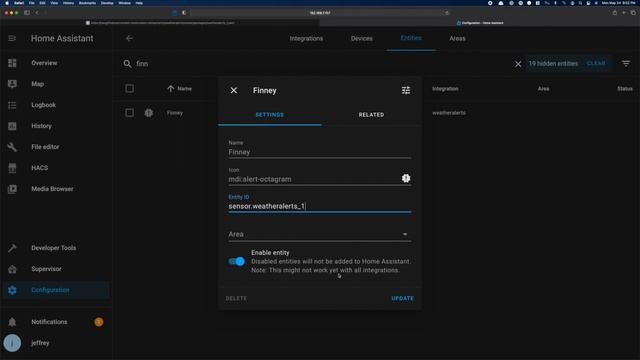Switch to the Settings tab in dialog
Viewport: 640px width, 360px height.
pos(270,115)
